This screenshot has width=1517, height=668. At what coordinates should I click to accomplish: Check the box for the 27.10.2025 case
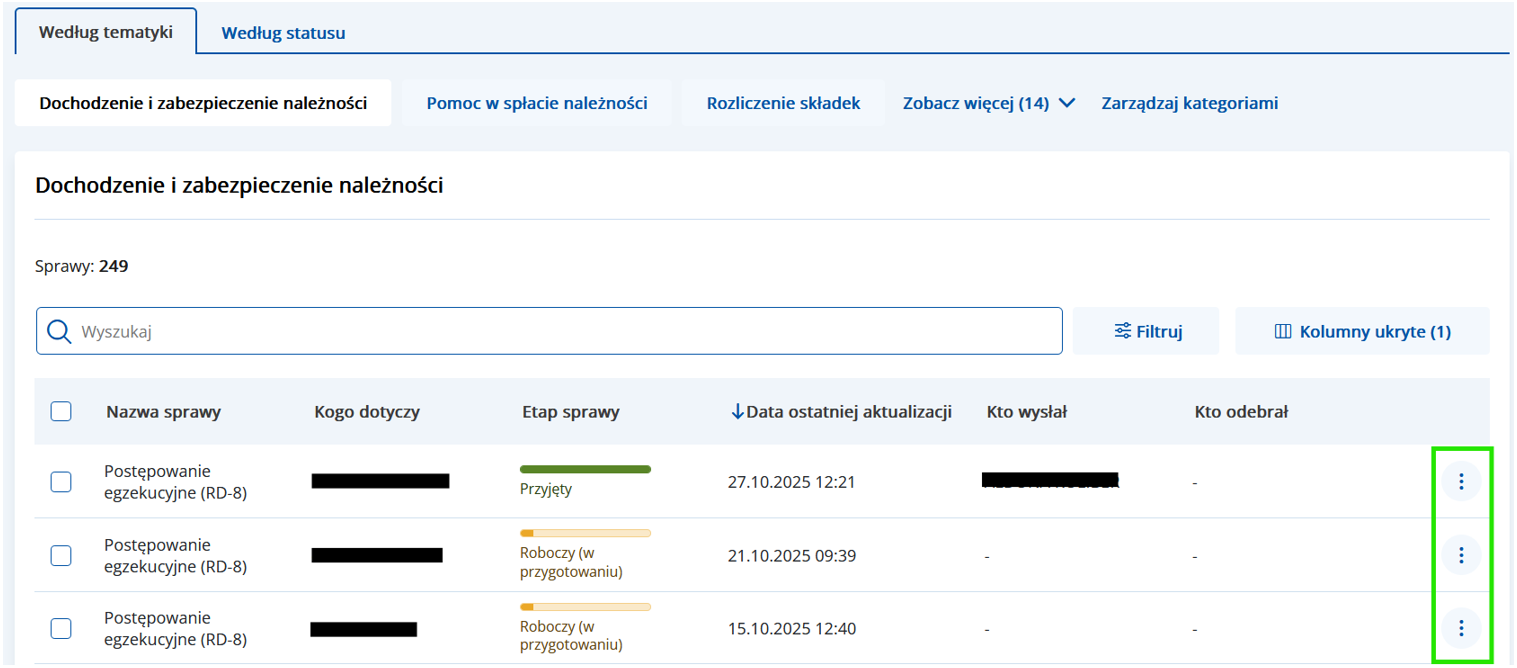click(x=61, y=482)
